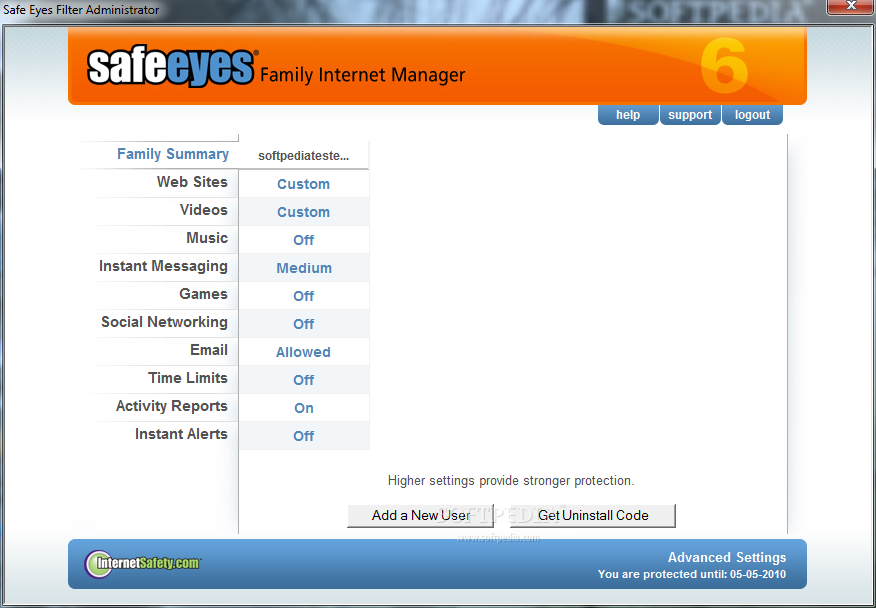This screenshot has height=608, width=876.
Task: Click the softpediateste... user column header
Action: [303, 156]
